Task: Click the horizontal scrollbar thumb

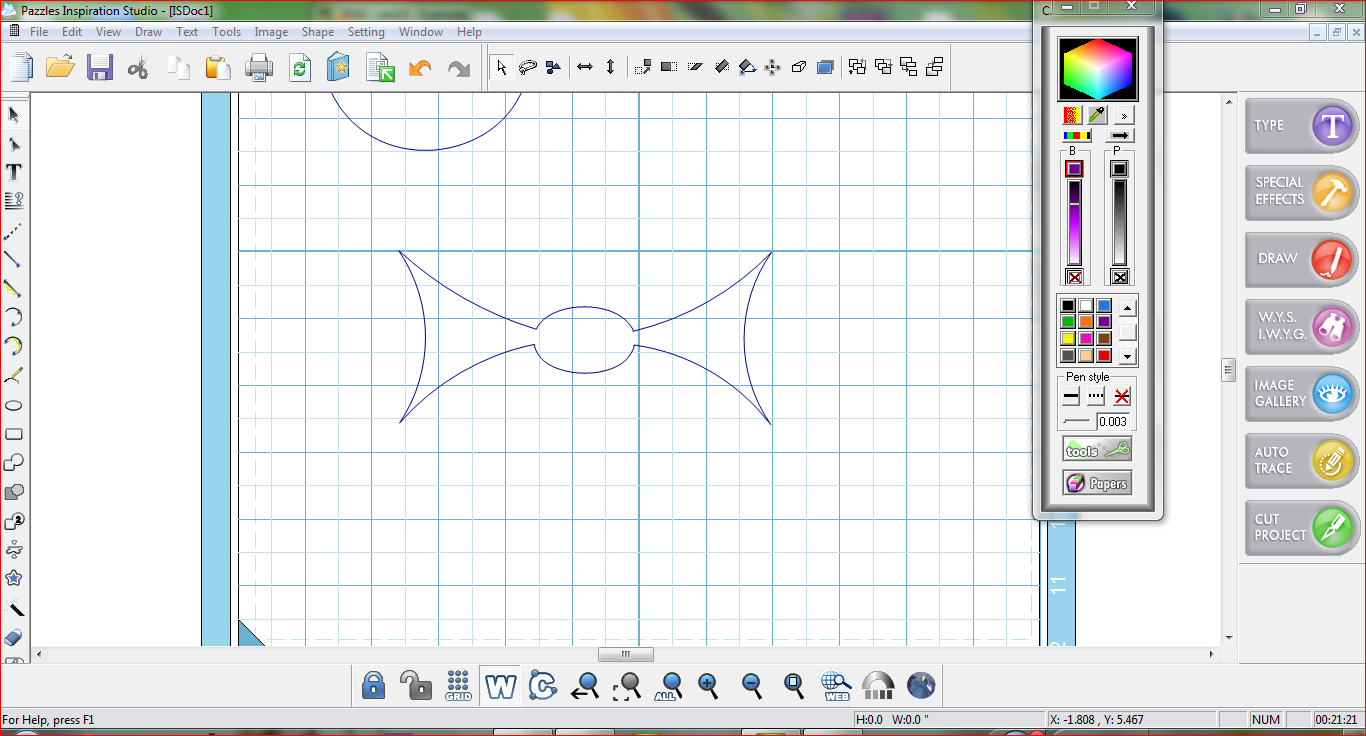Action: click(626, 654)
